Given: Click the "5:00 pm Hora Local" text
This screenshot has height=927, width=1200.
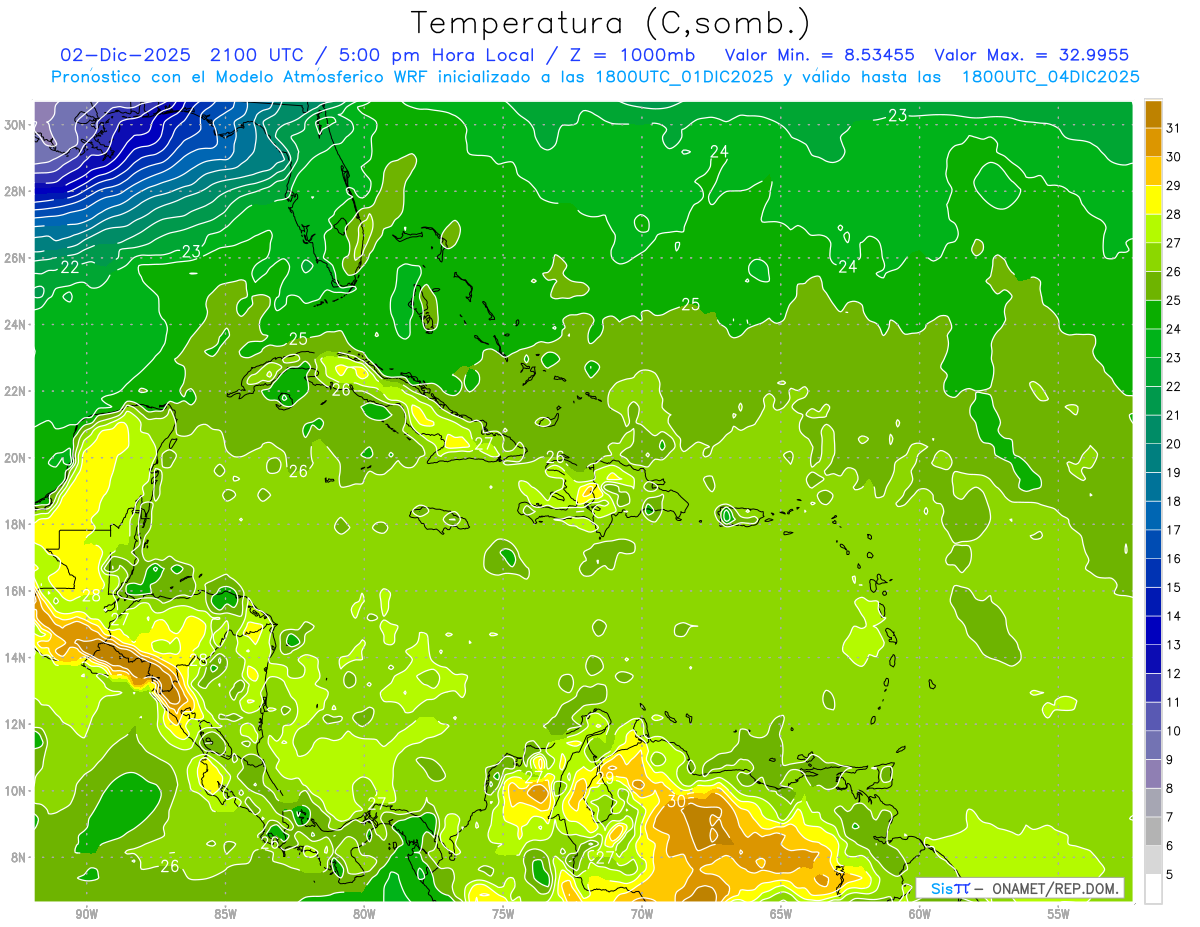Looking at the screenshot, I should [440, 55].
